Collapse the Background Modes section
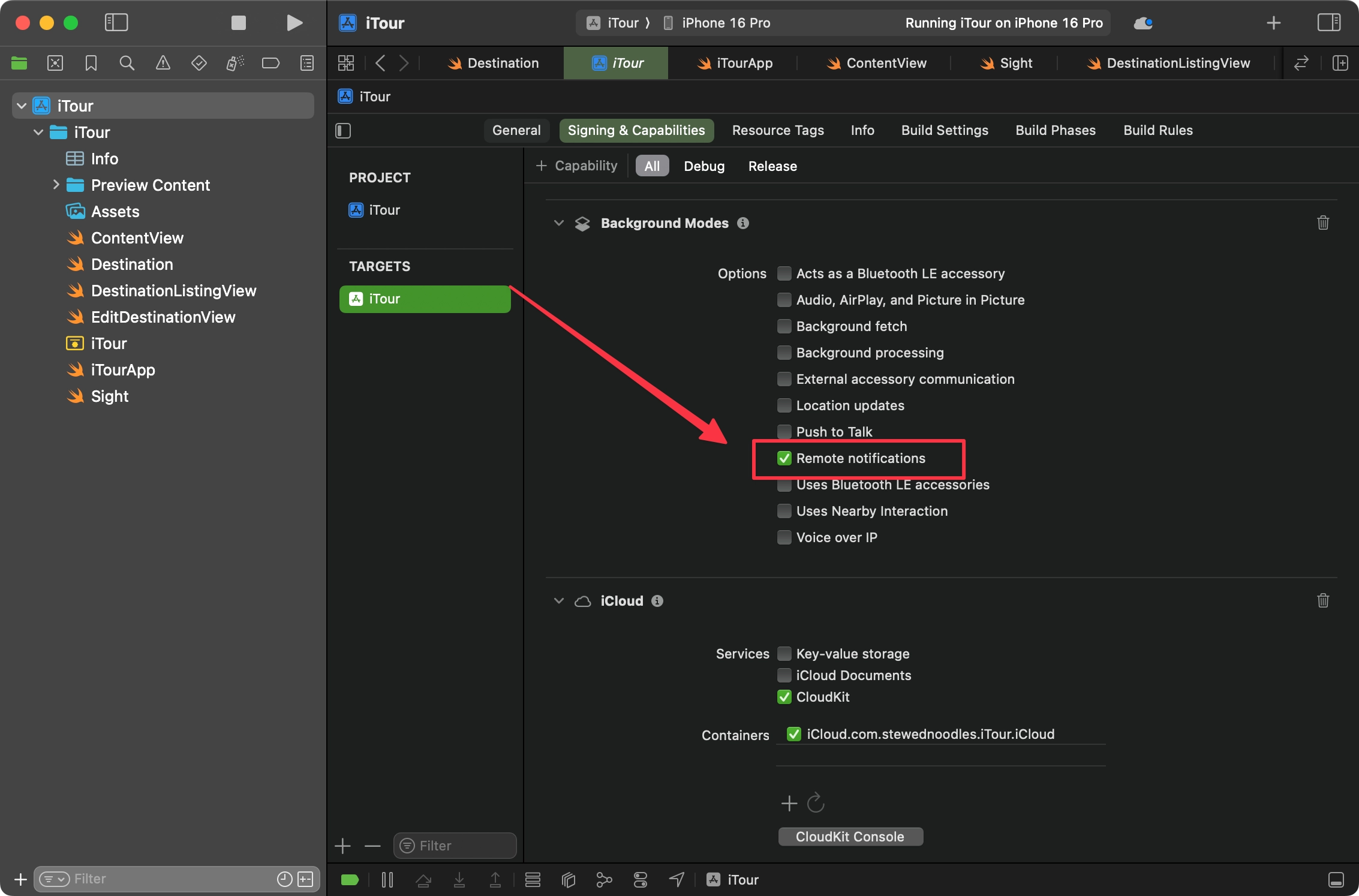 (559, 223)
